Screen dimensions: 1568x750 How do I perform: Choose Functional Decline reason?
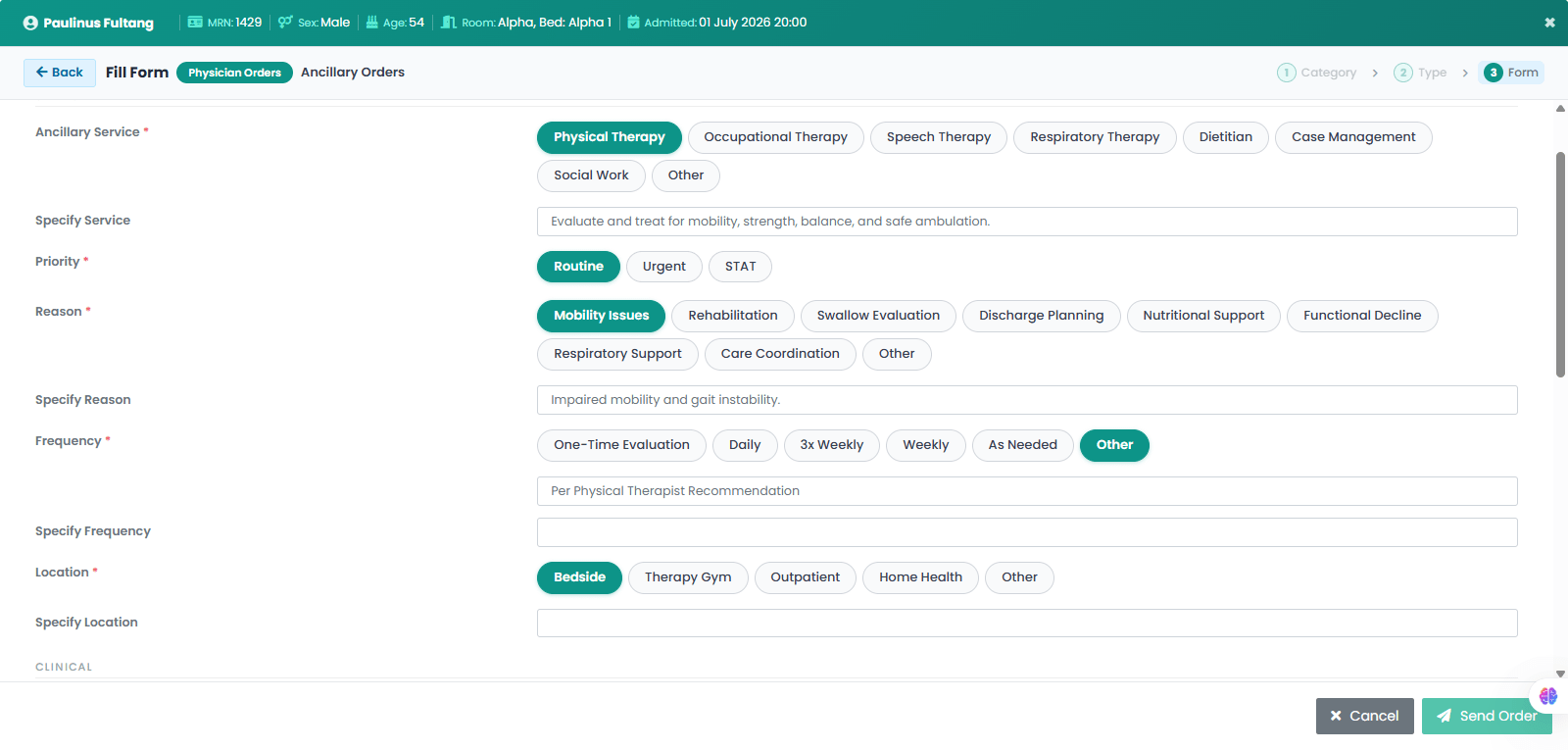[1362, 316]
